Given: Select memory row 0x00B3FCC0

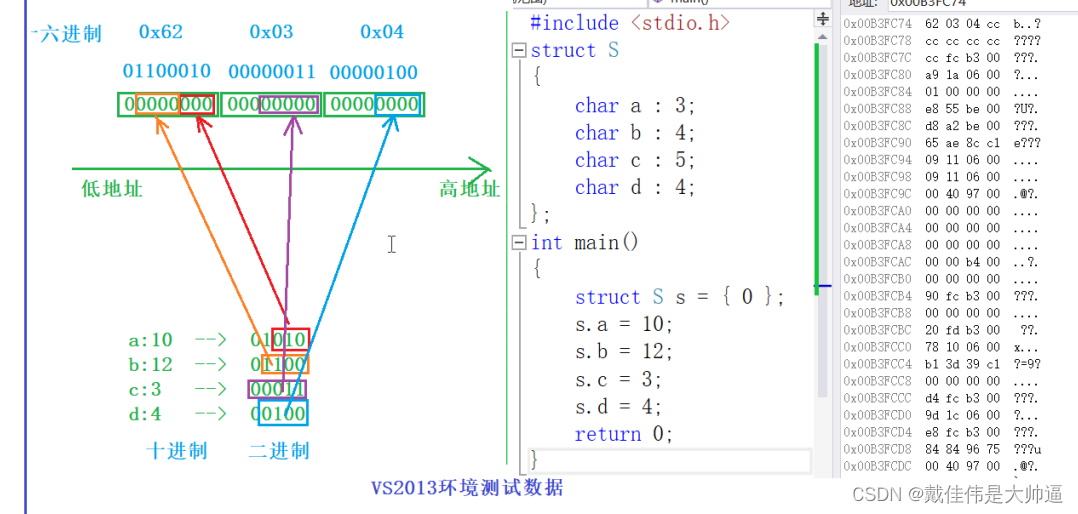Looking at the screenshot, I should (943, 347).
